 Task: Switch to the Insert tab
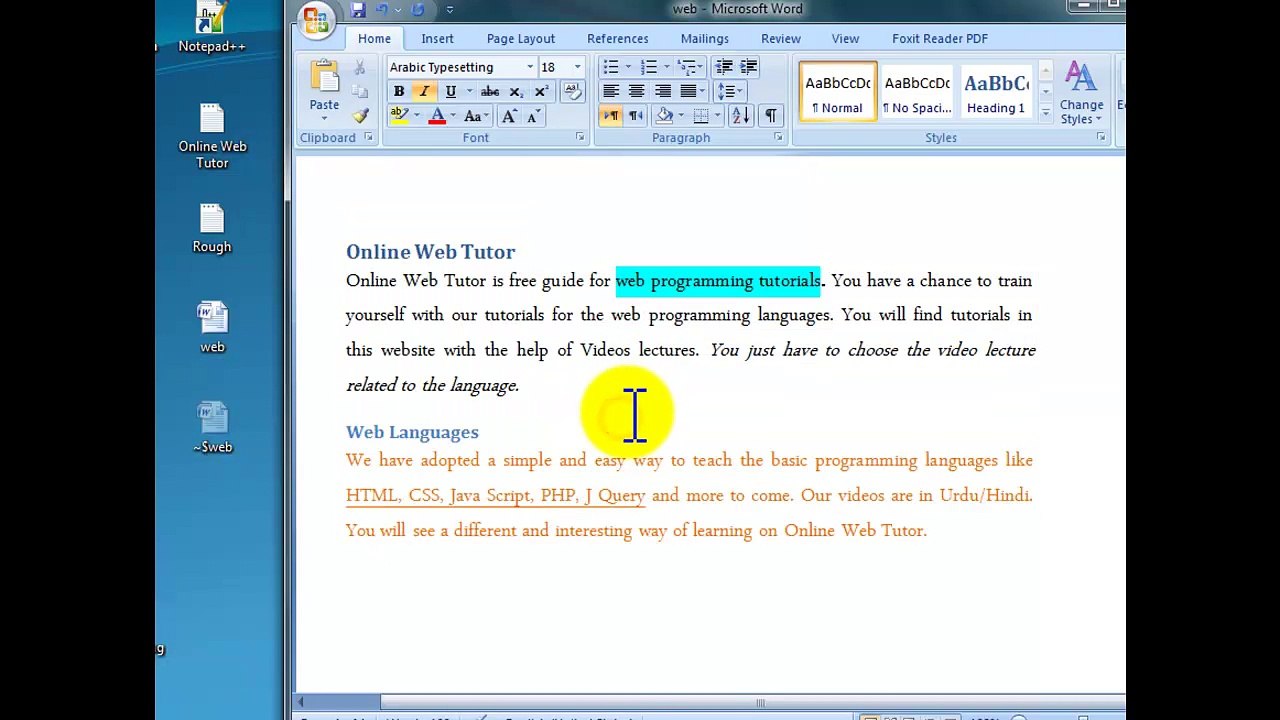pyautogui.click(x=437, y=38)
